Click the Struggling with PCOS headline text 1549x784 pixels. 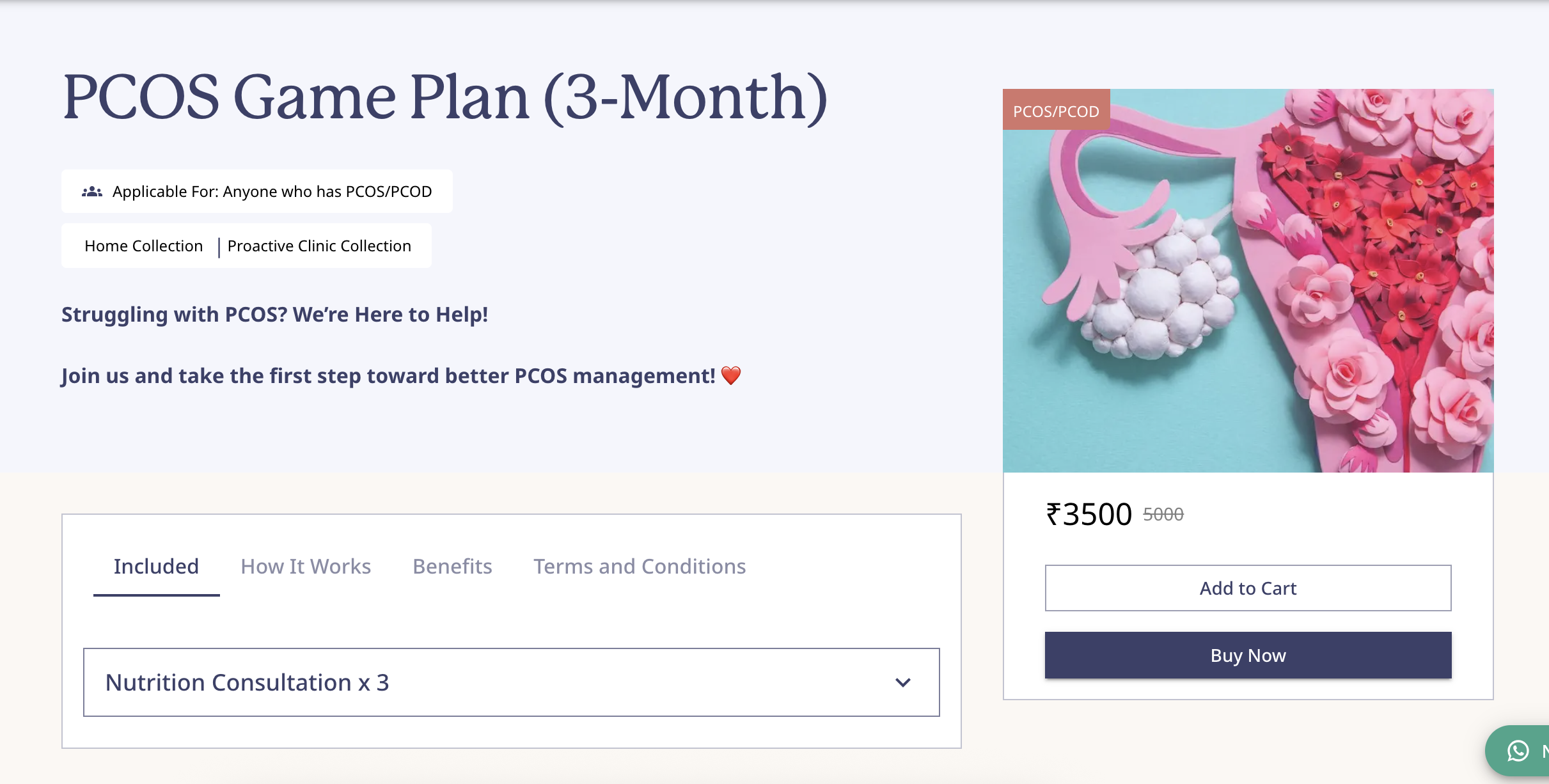[x=274, y=315]
